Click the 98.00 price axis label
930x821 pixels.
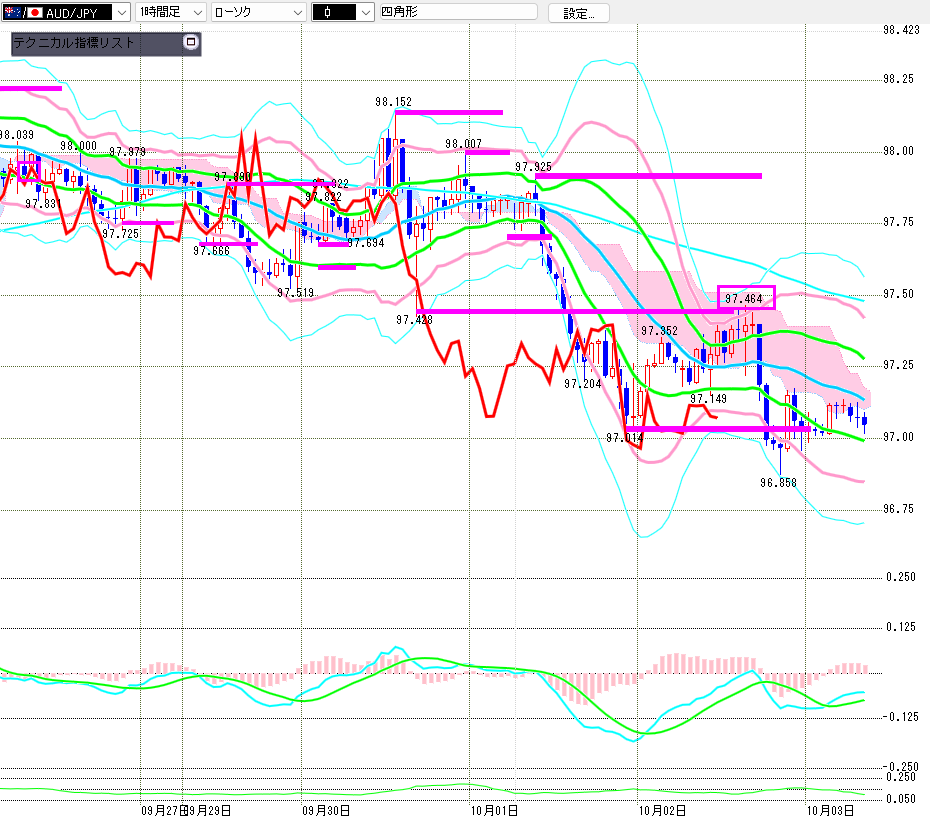(x=898, y=151)
